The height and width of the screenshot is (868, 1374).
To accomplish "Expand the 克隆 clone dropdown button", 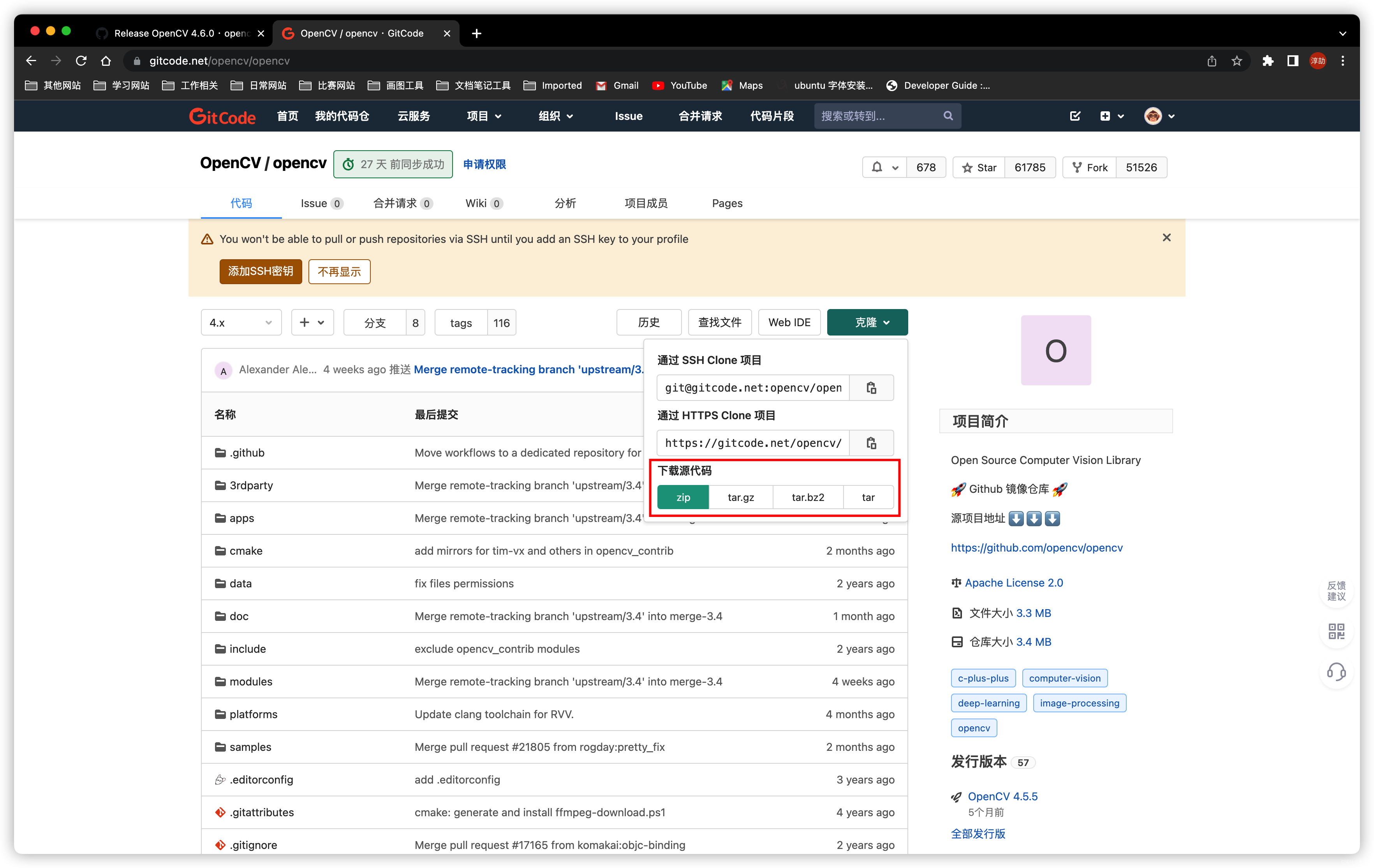I will tap(867, 323).
